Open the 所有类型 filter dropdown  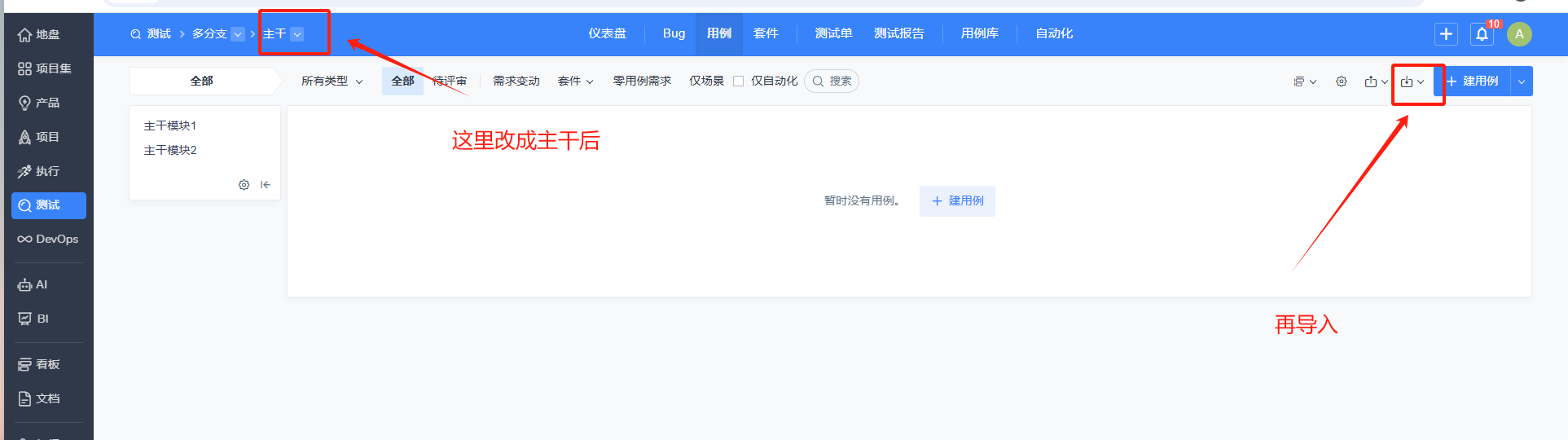[332, 81]
